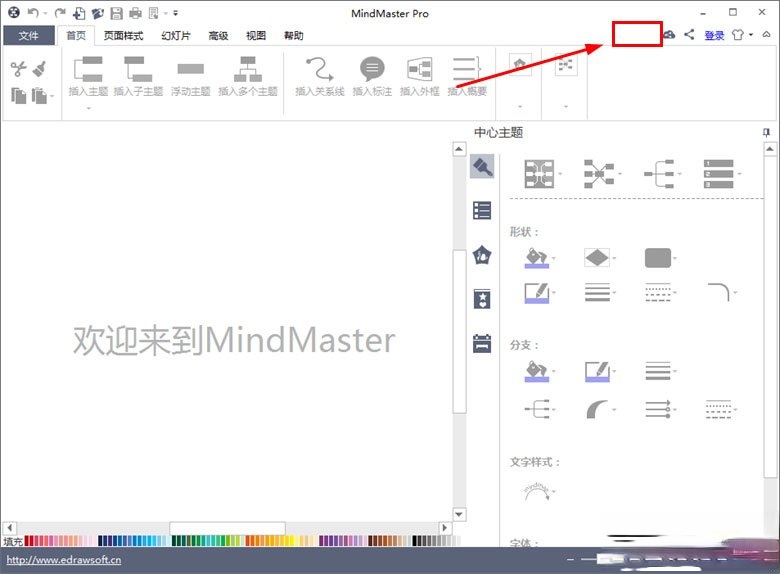Open the 文件 file menu
The height and width of the screenshot is (574, 780).
[x=29, y=35]
